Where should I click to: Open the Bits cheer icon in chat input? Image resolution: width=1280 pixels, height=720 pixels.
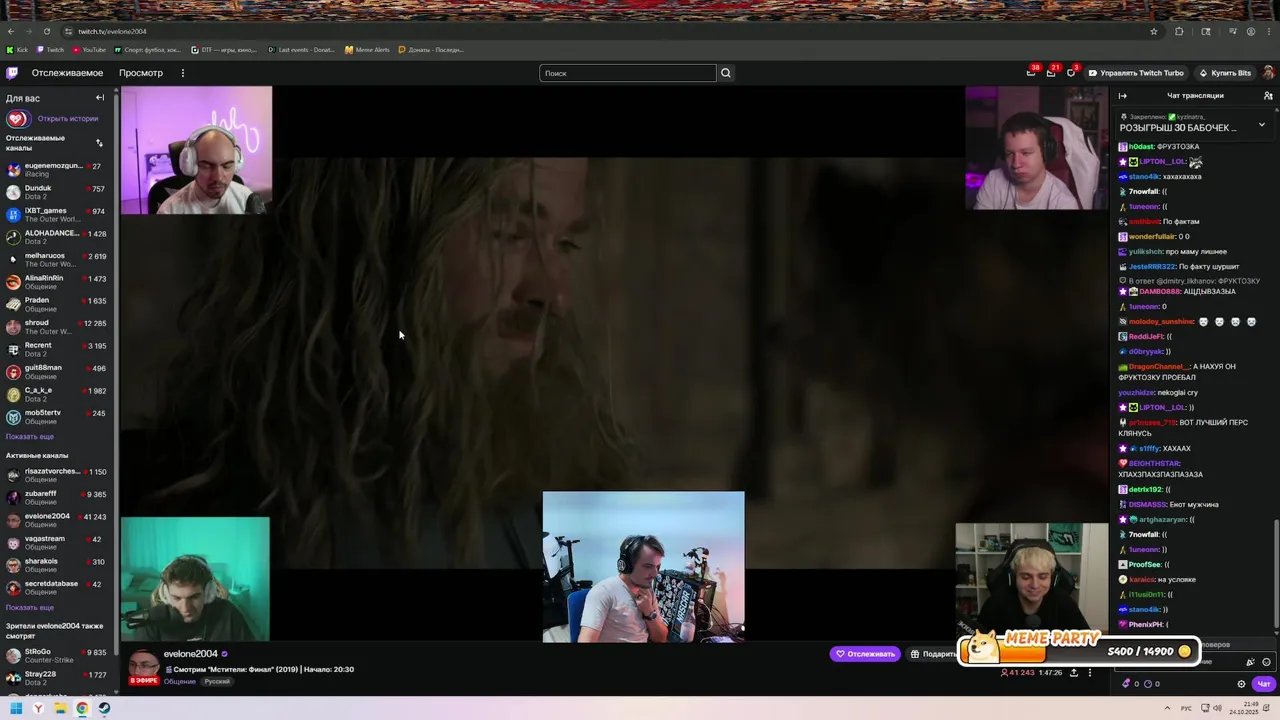point(1250,662)
